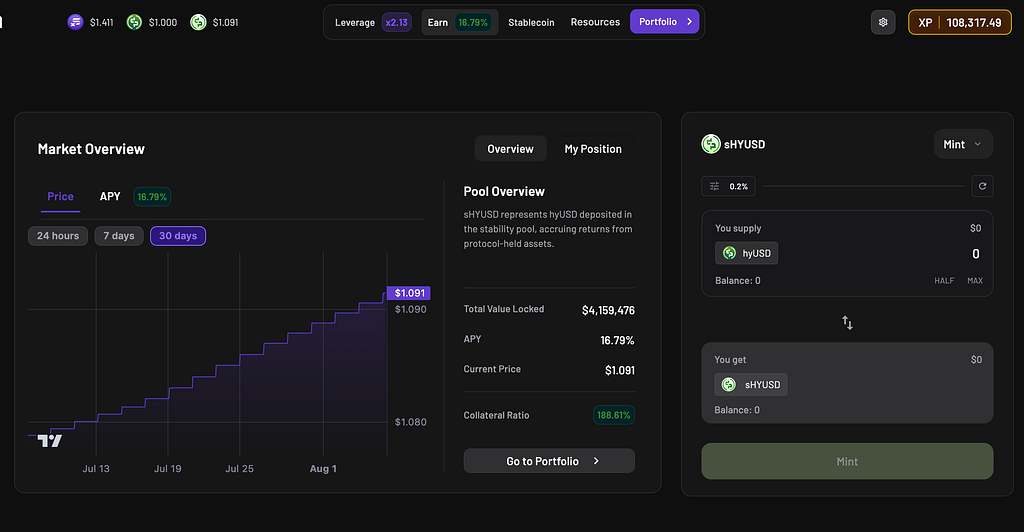
Task: Click the $1.091 price marker on chart
Action: tap(409, 293)
